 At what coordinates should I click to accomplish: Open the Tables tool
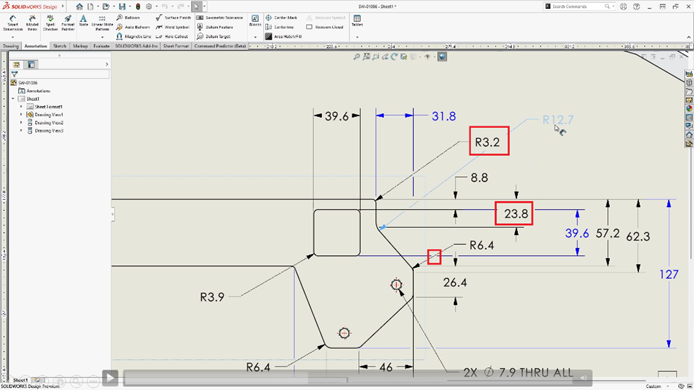pyautogui.click(x=357, y=20)
